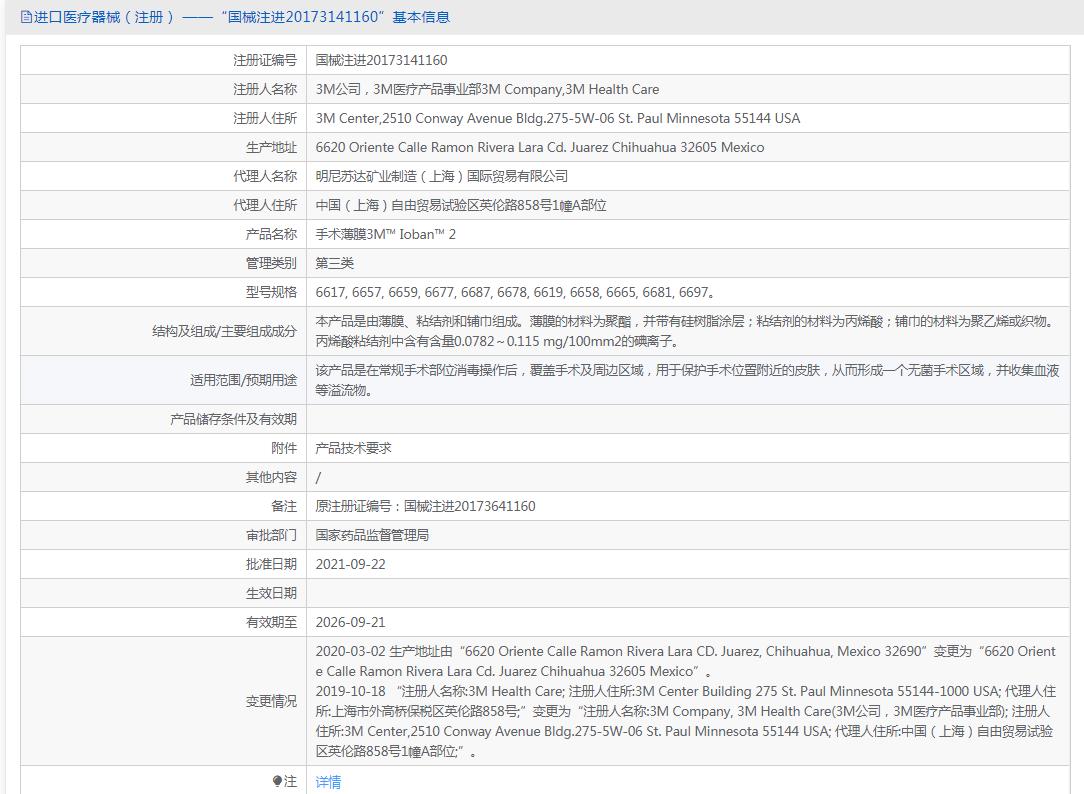The image size is (1084, 794).
Task: Select the 2020-03-02 change record line
Action: (686, 661)
